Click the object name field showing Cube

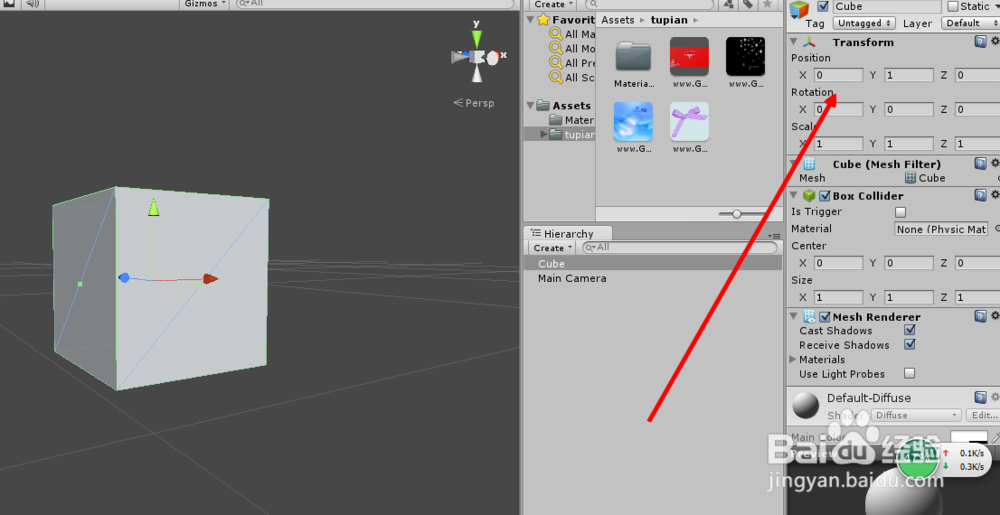pos(887,6)
